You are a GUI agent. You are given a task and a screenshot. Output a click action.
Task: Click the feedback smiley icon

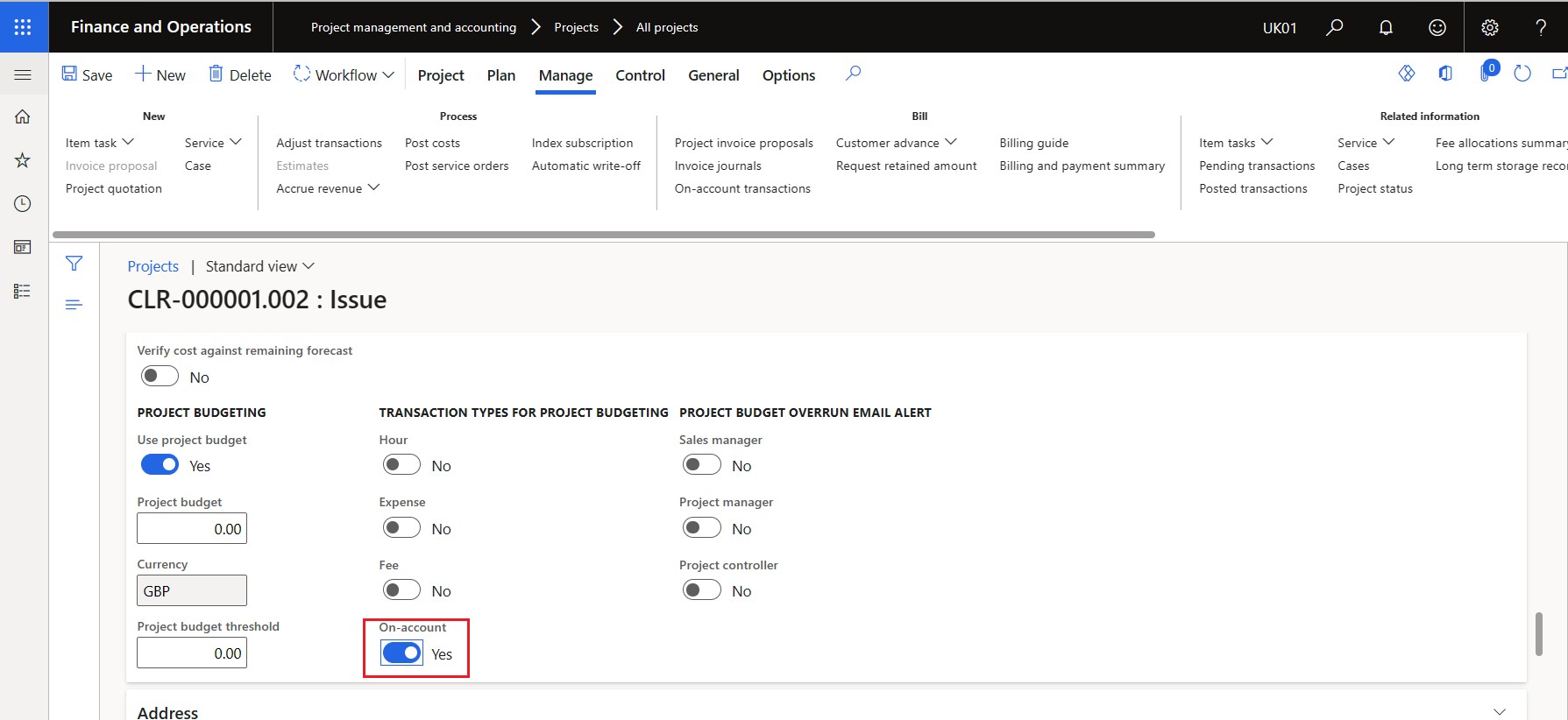click(1437, 27)
